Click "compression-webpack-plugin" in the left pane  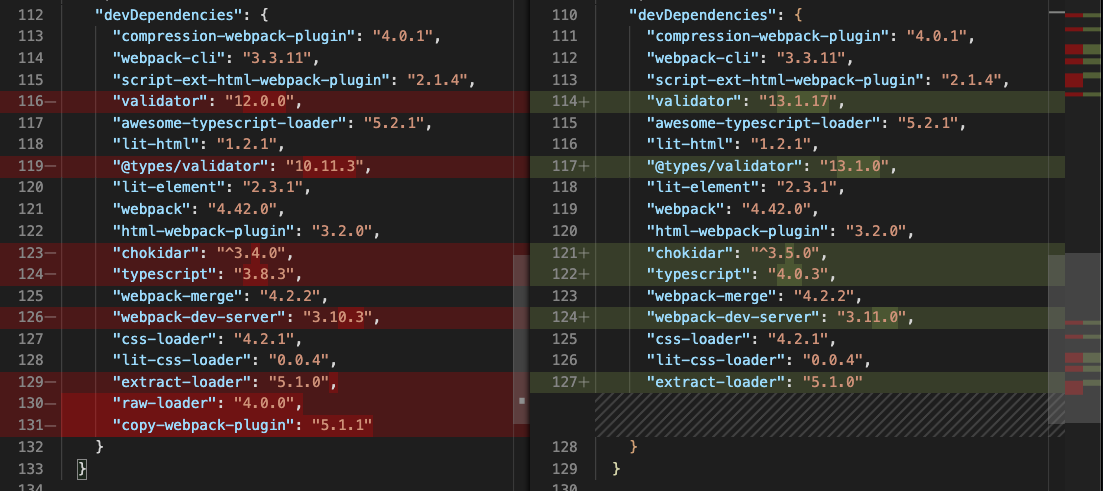(234, 36)
